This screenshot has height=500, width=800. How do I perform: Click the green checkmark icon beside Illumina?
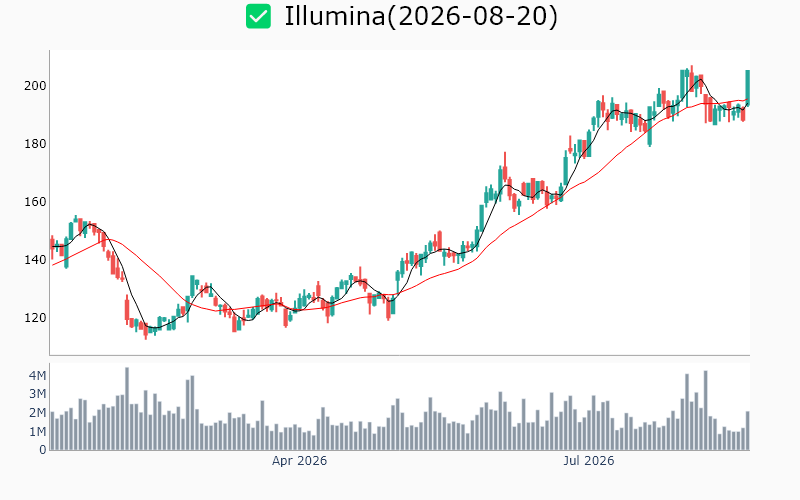[x=258, y=16]
